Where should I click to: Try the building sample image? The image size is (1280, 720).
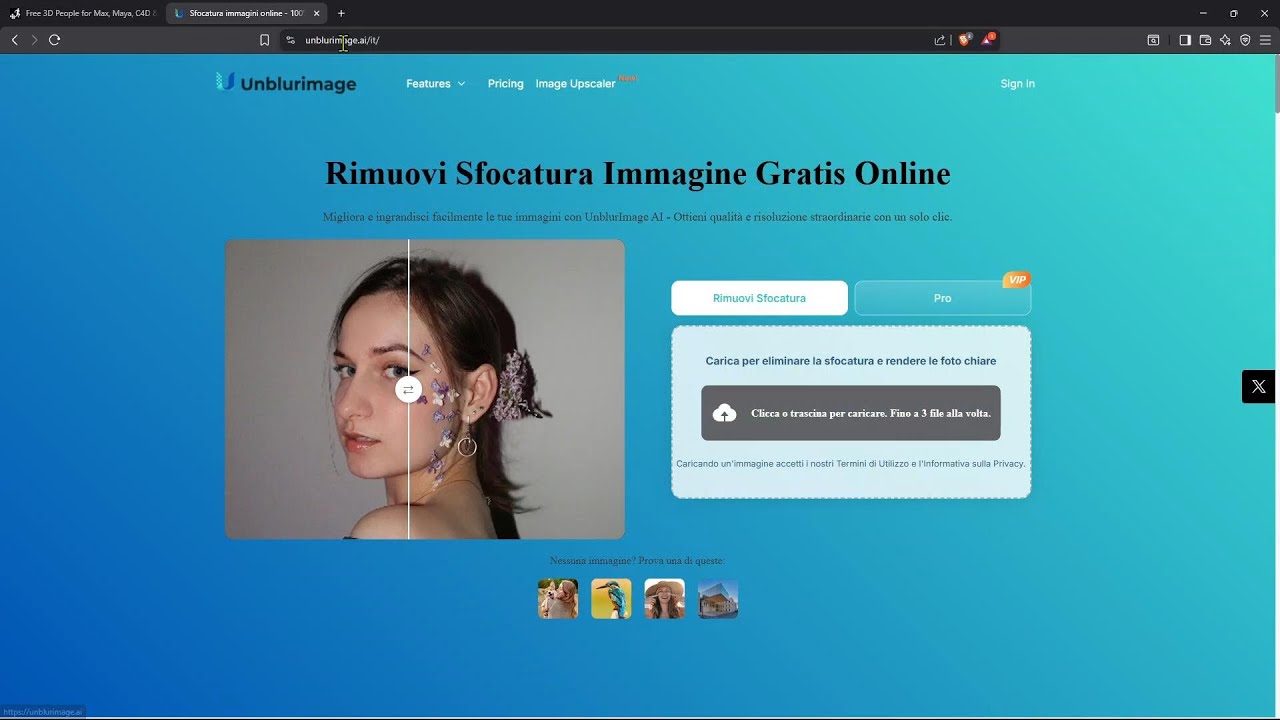(718, 599)
